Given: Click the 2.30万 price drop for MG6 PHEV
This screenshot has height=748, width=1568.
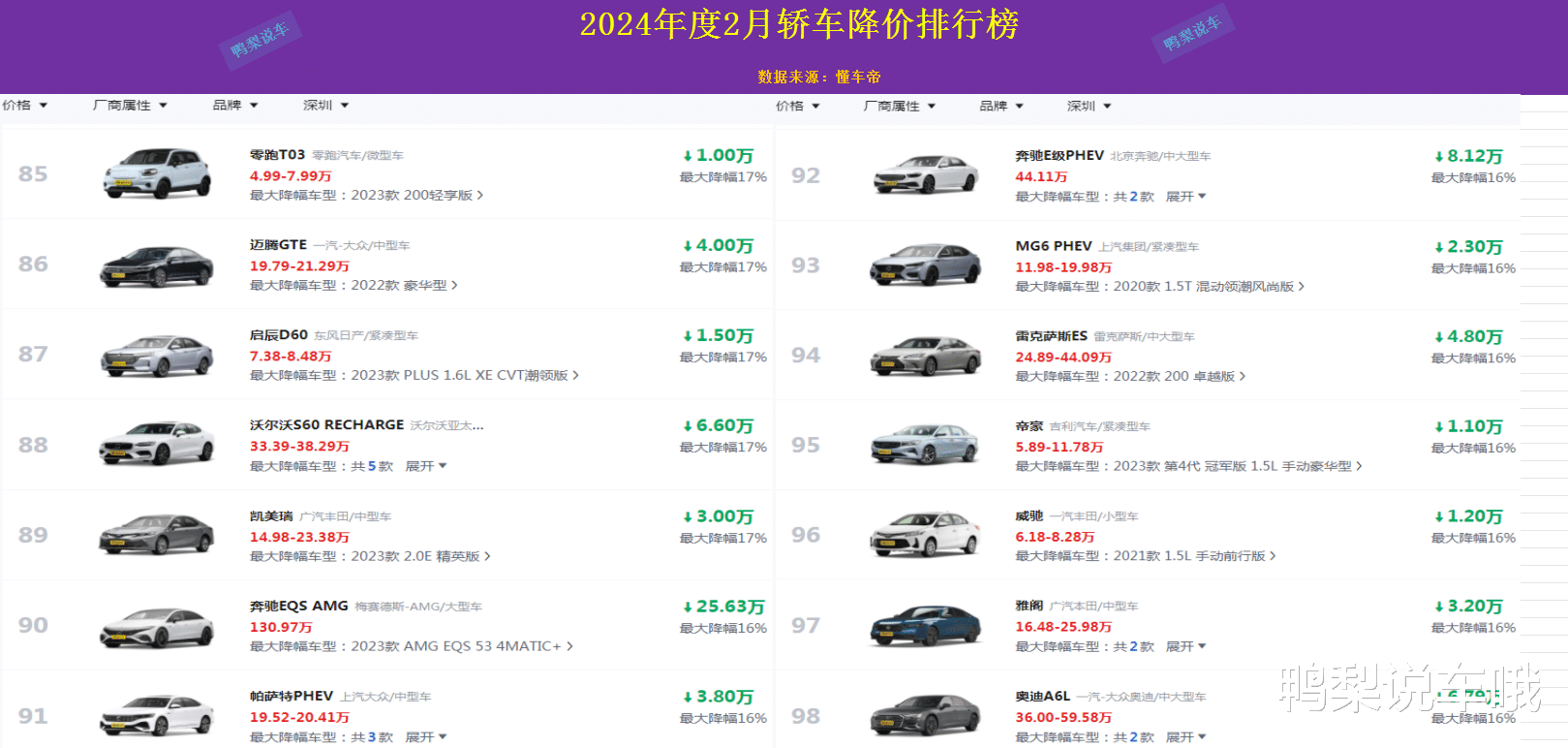Looking at the screenshot, I should [x=1468, y=248].
